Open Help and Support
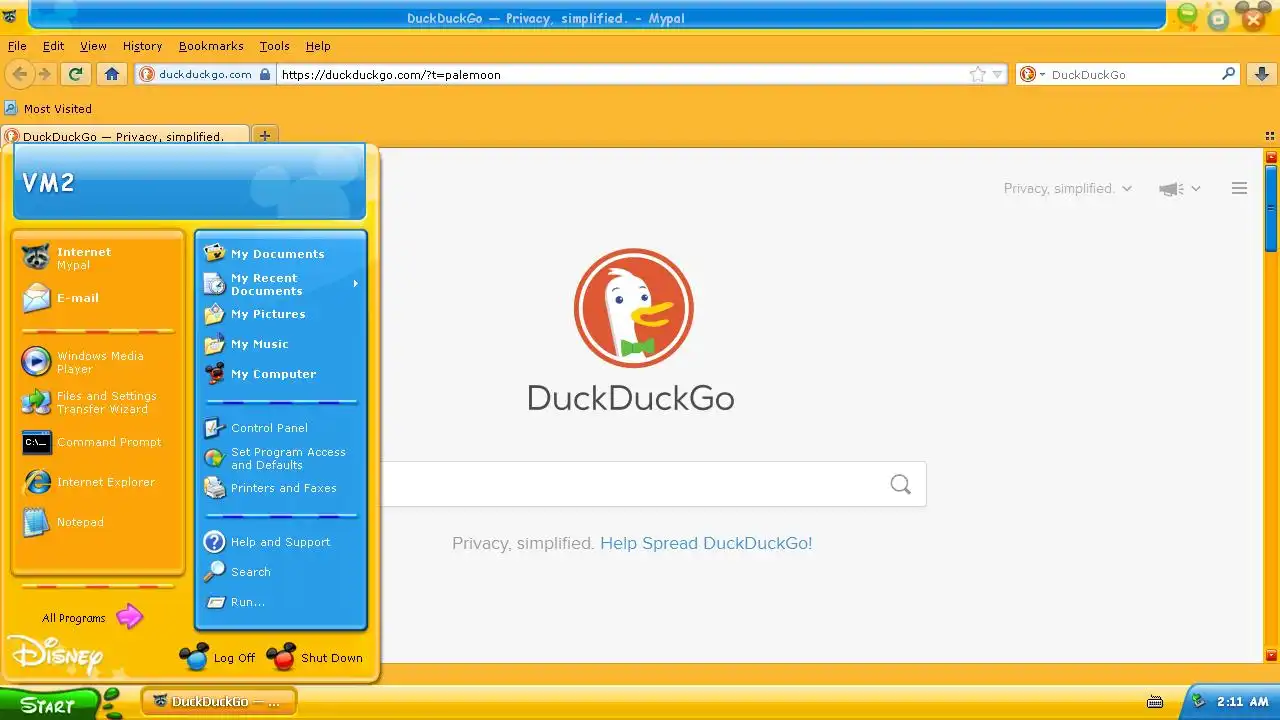Image resolution: width=1280 pixels, height=720 pixels. tap(280, 542)
